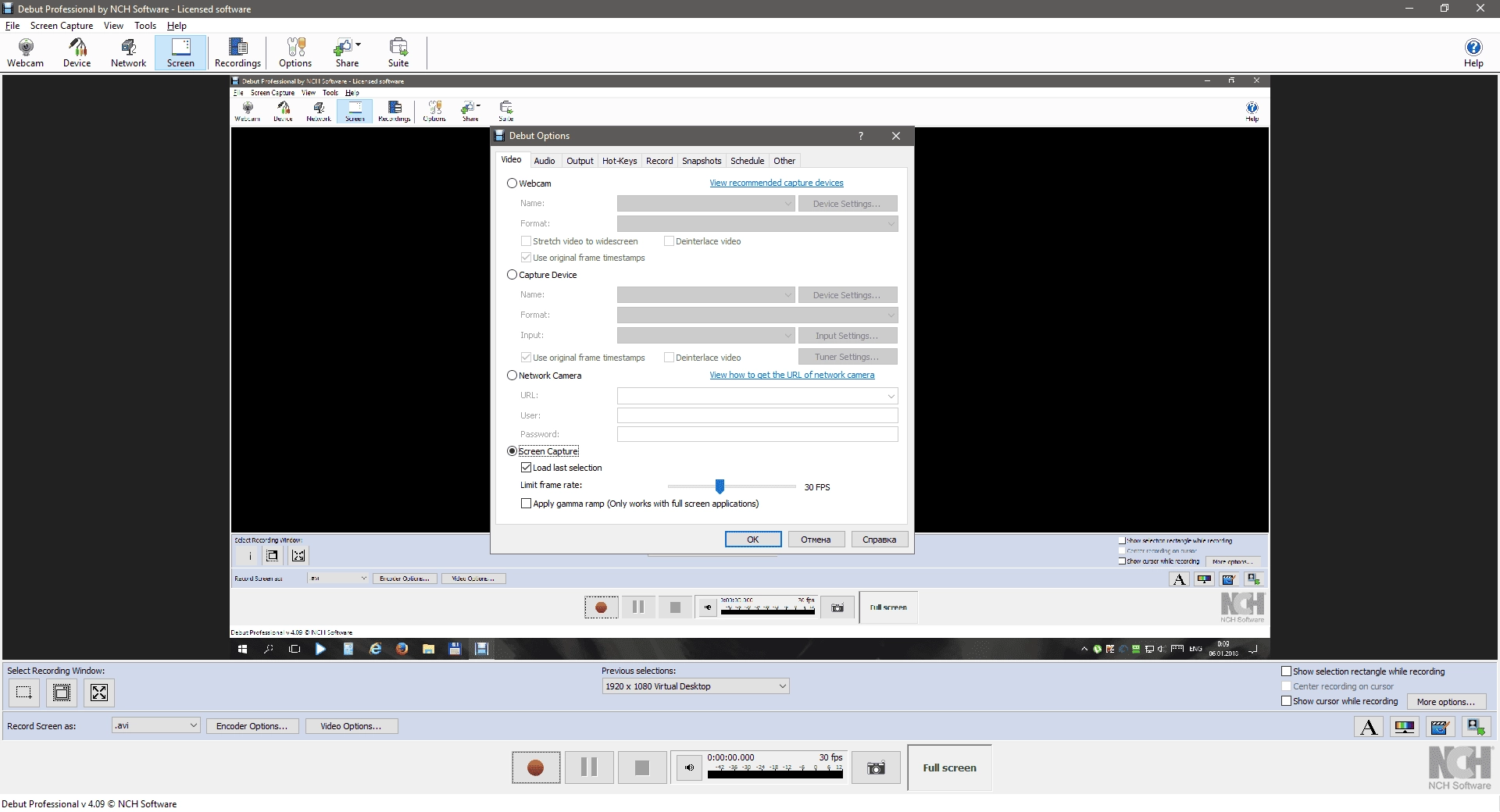Expand the Capture Device Name dropdown
Image resolution: width=1500 pixels, height=812 pixels.
pos(705,295)
